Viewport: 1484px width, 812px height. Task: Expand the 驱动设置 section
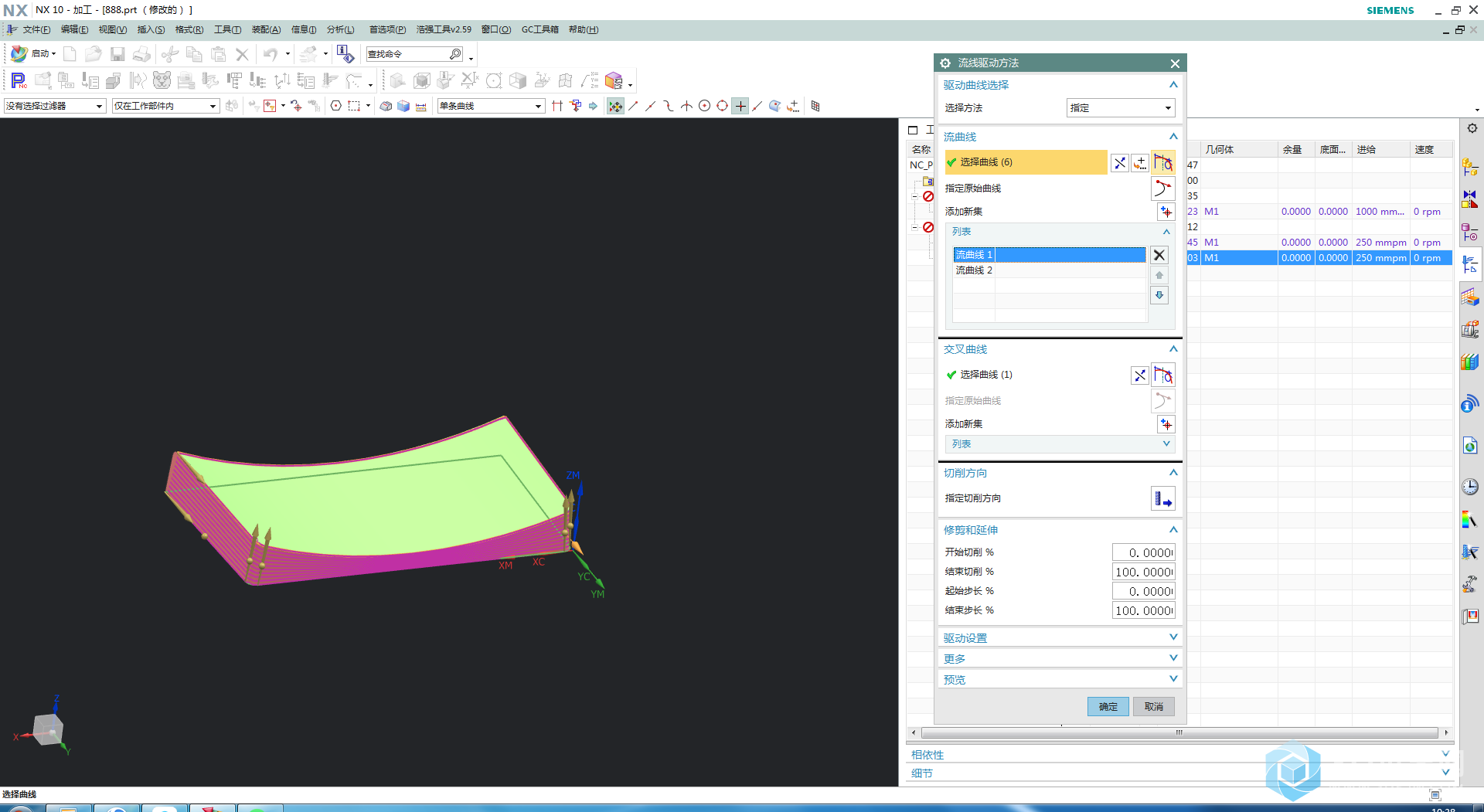pyautogui.click(x=1173, y=637)
